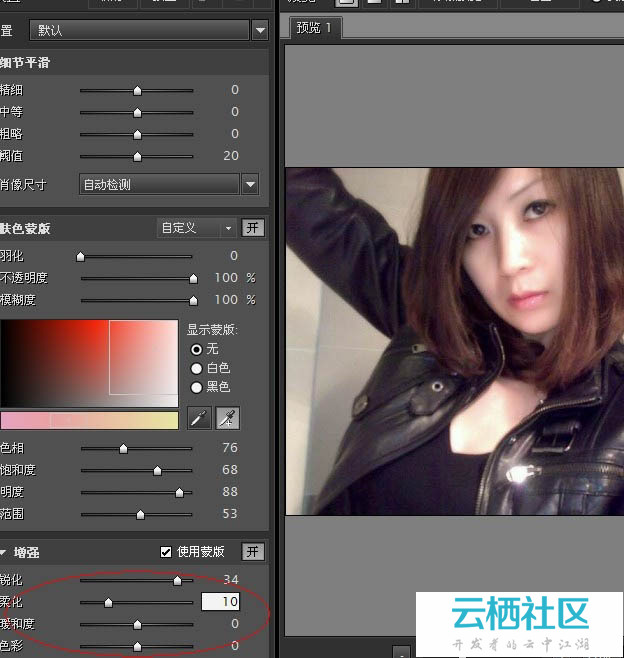The height and width of the screenshot is (658, 624).
Task: Click the 饱和度 value 68
Action: 230,470
